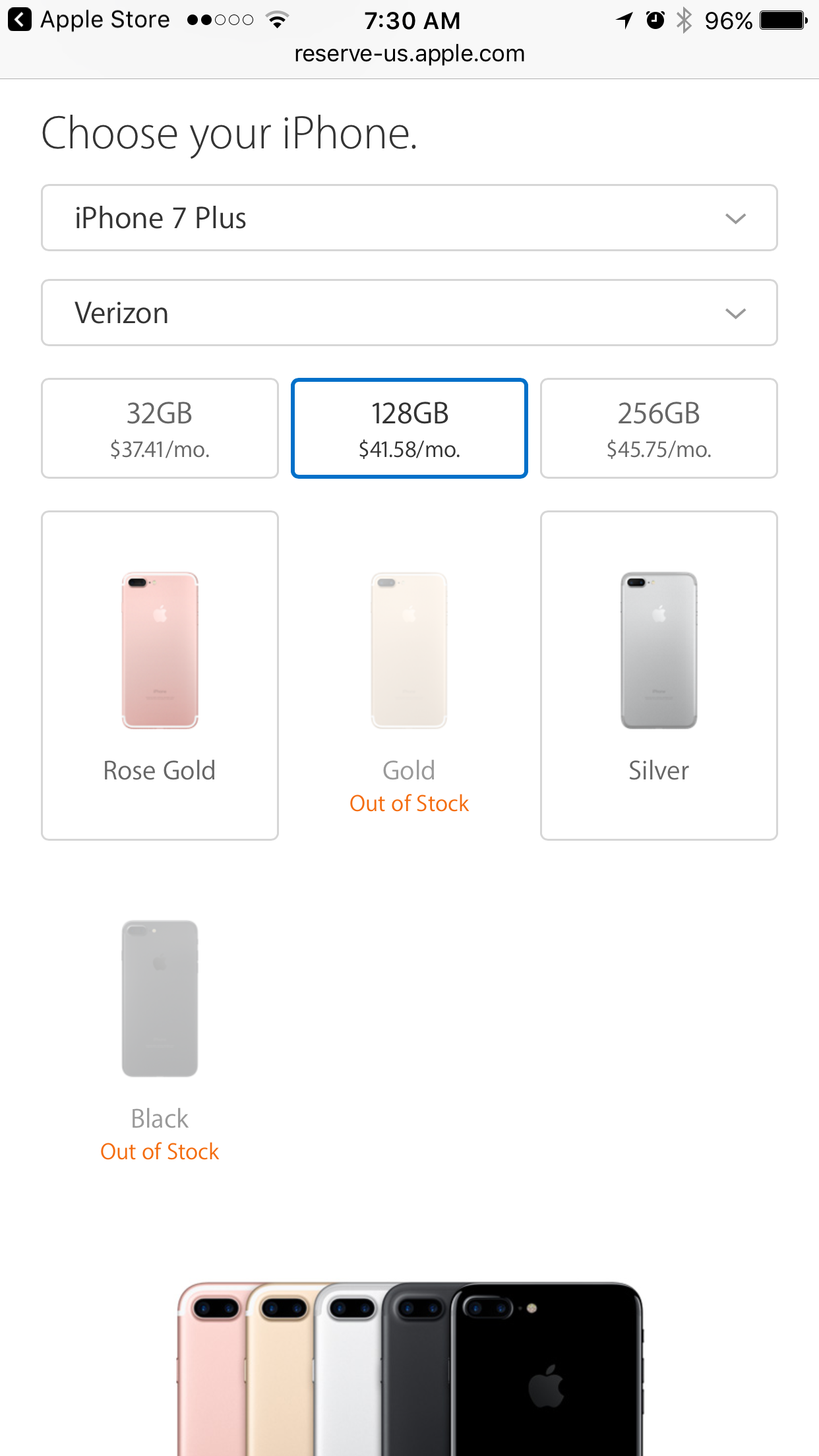Tap the Apple Store back link text
Screen dimensions: 819x1456
[105, 20]
